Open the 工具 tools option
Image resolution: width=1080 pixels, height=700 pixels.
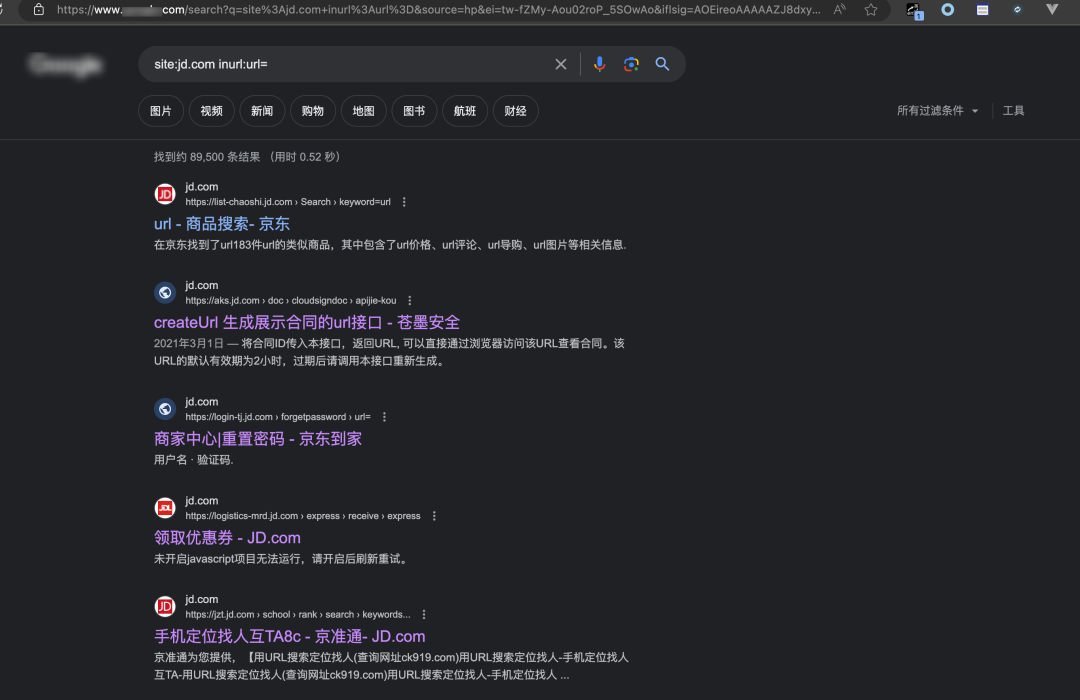[1013, 111]
